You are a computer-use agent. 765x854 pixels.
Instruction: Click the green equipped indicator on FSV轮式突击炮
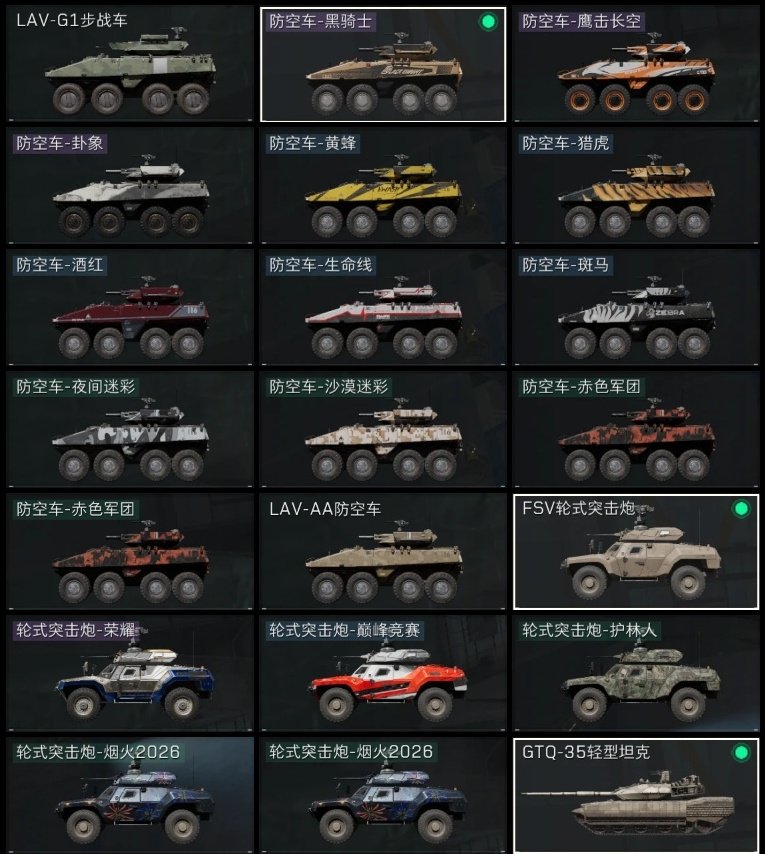741,509
